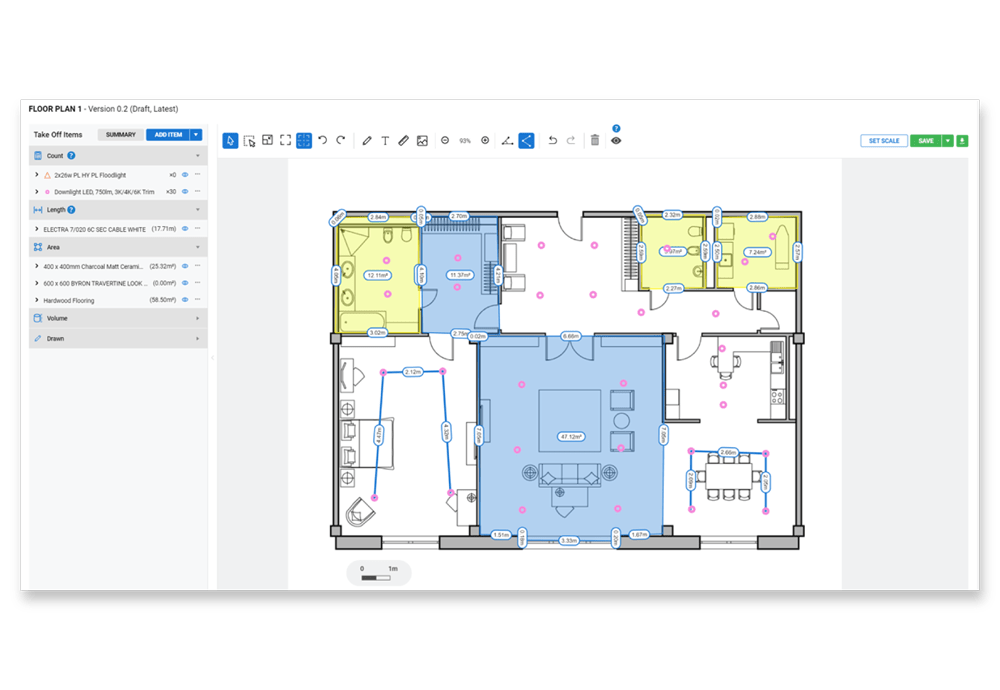The width and height of the screenshot is (1000, 690).
Task: Choose the freehand pencil draw tool
Action: (x=367, y=140)
